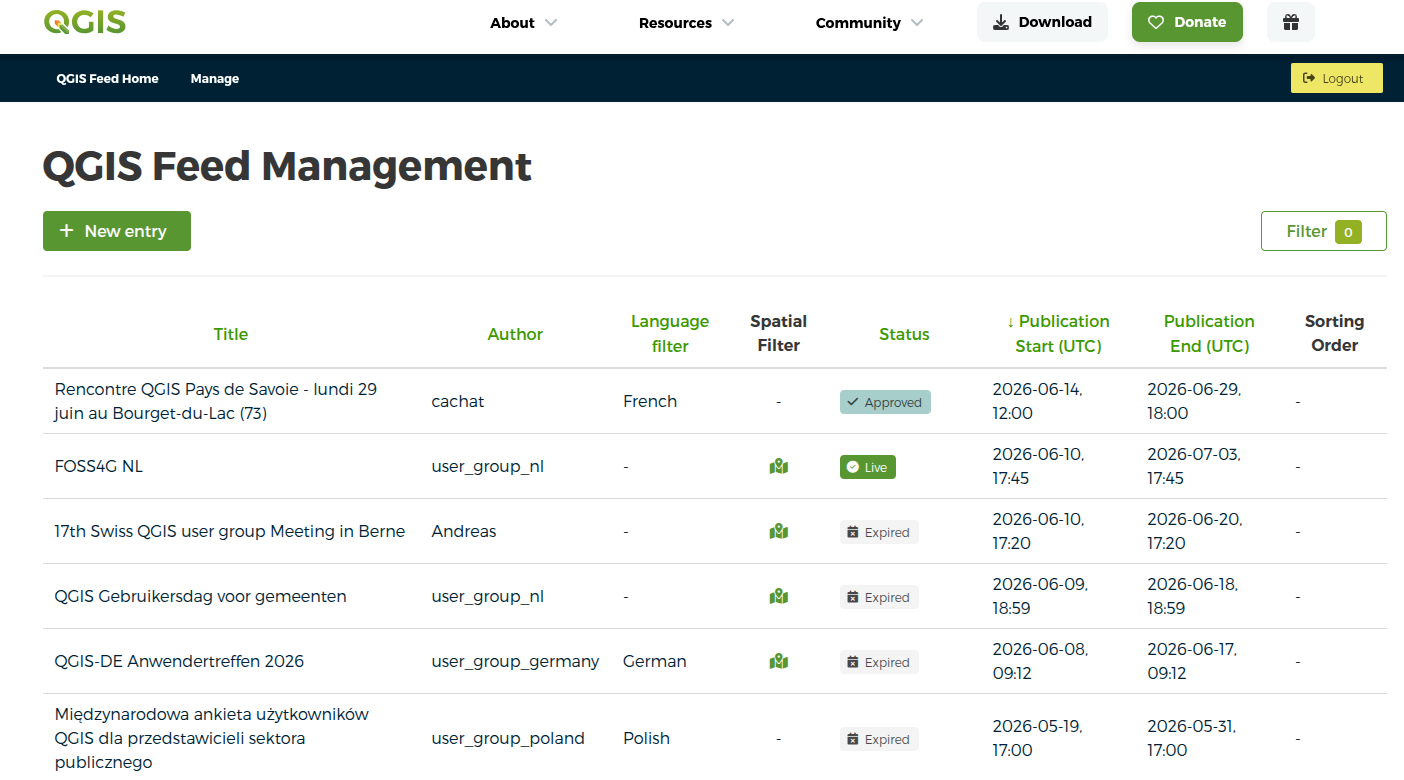
Task: Click end date 2026-05-31, 17:00
Action: click(1191, 738)
